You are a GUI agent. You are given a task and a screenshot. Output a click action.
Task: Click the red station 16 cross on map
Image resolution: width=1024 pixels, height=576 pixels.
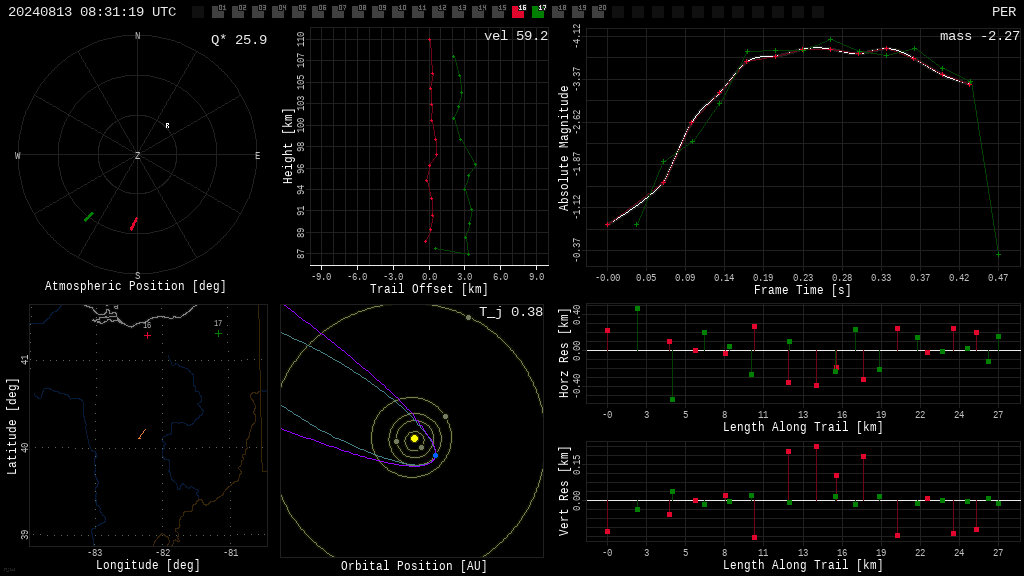[x=148, y=336]
